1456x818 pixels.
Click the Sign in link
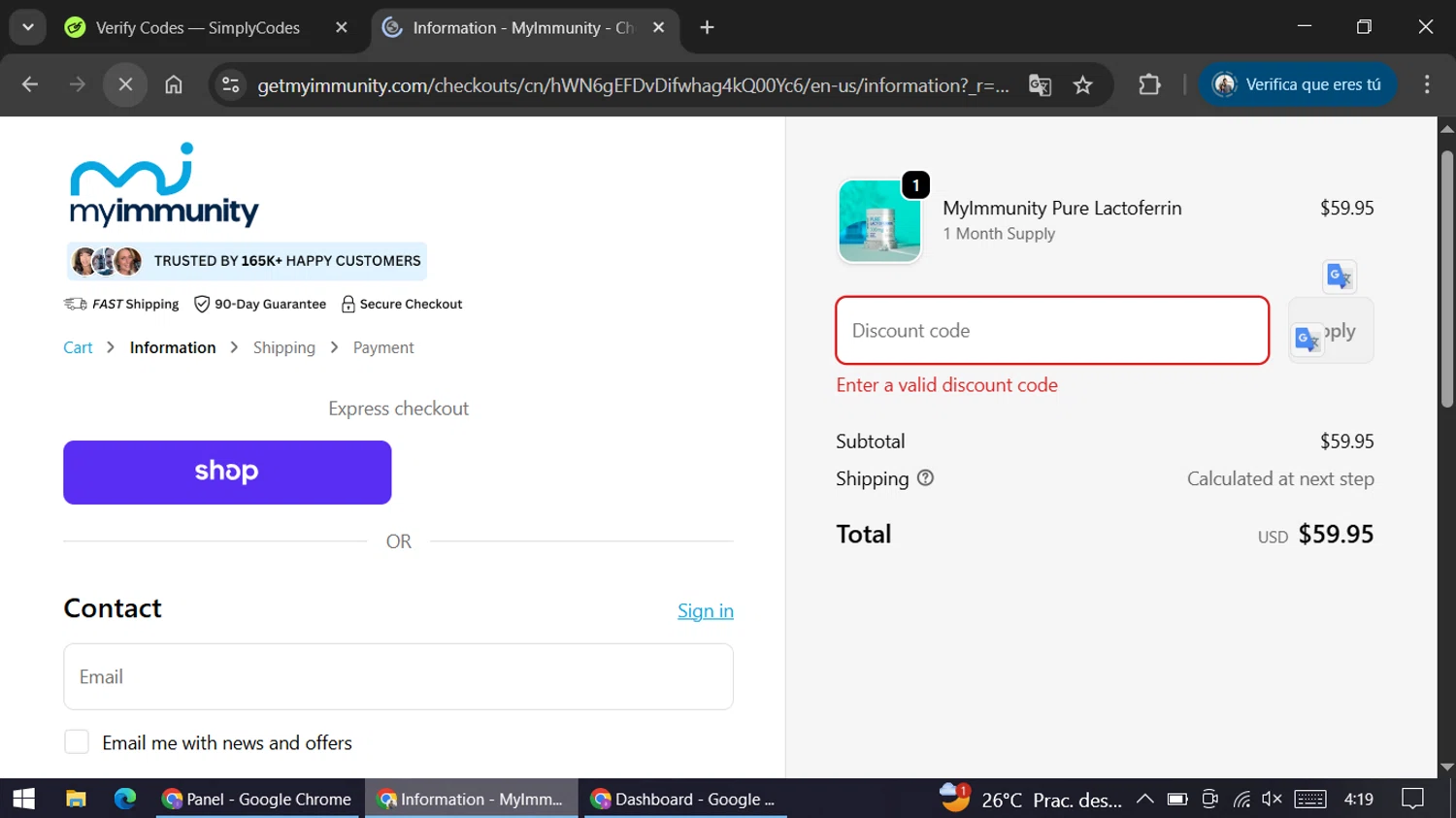tap(706, 610)
